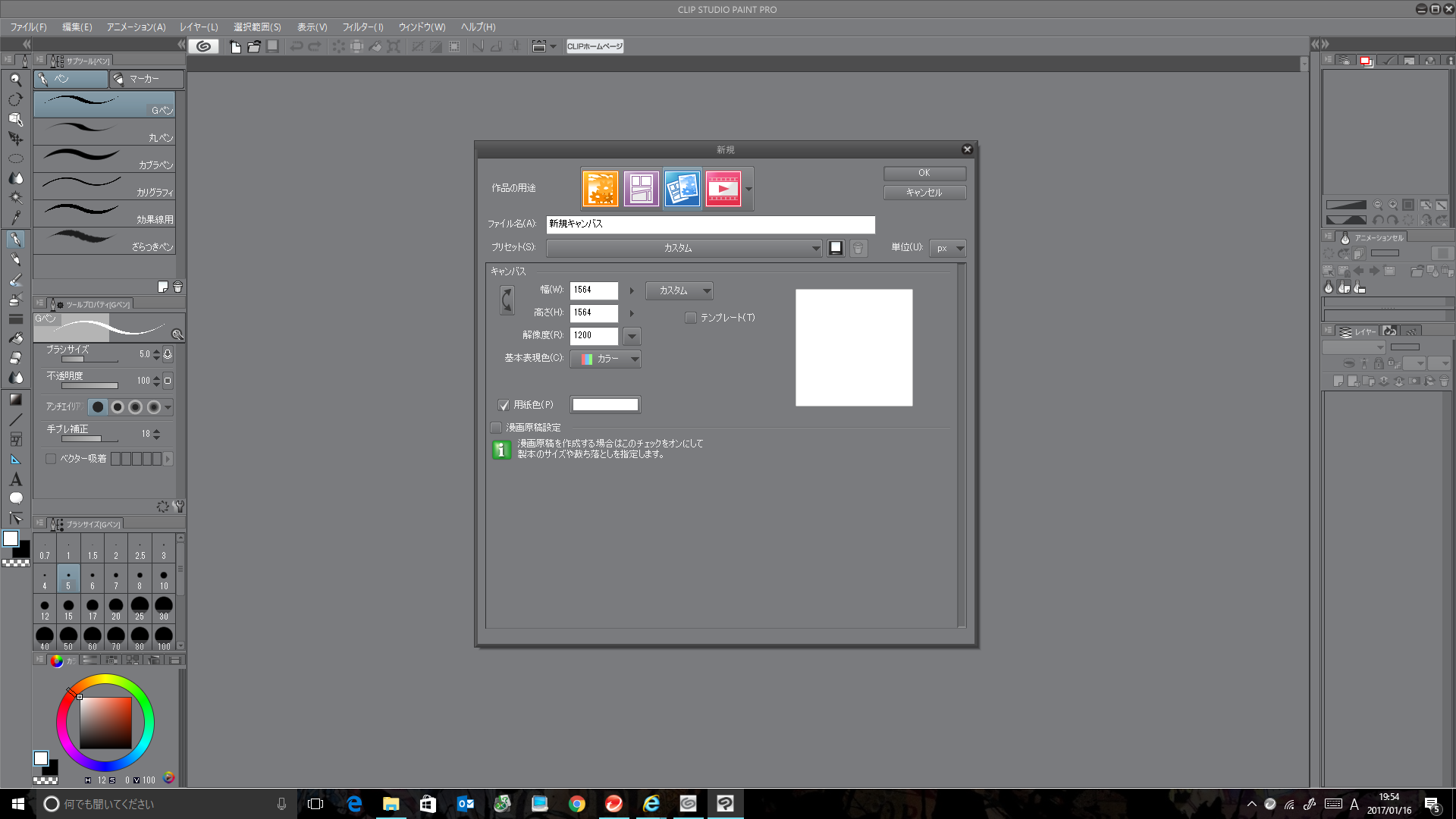Open the フィルター menu
The image size is (1456, 819).
362,27
